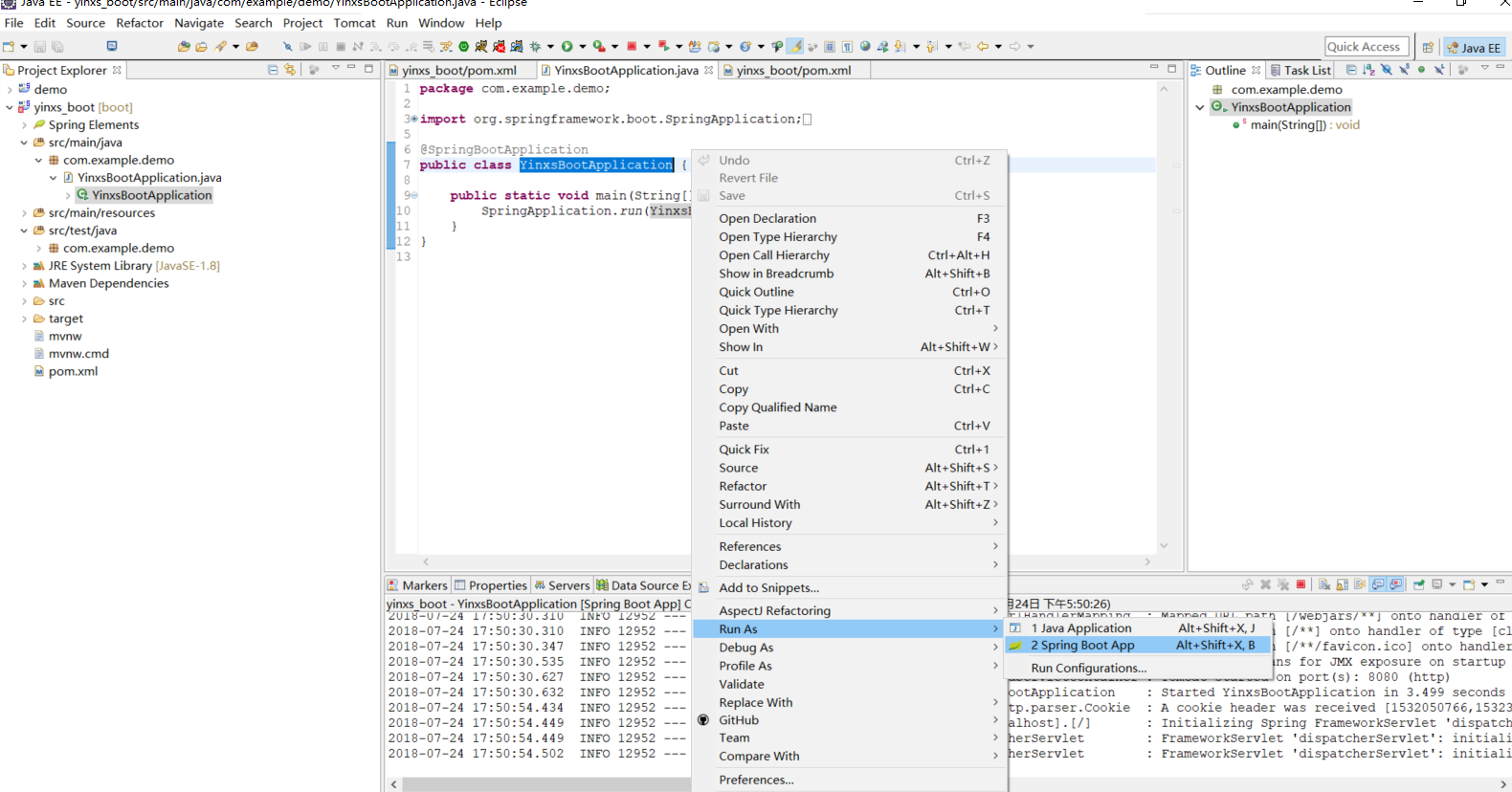This screenshot has height=792, width=1512.
Task: Click Remove Launch icon in console toolbar
Action: pyautogui.click(x=1266, y=584)
